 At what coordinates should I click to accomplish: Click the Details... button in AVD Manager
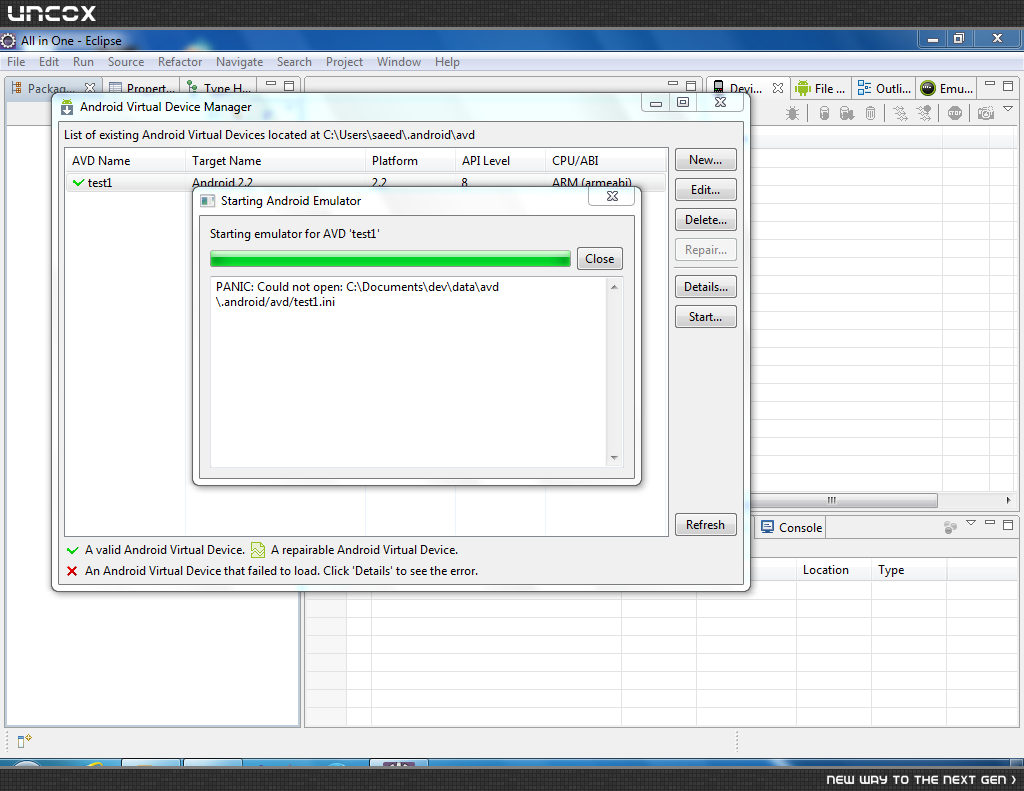click(x=705, y=287)
